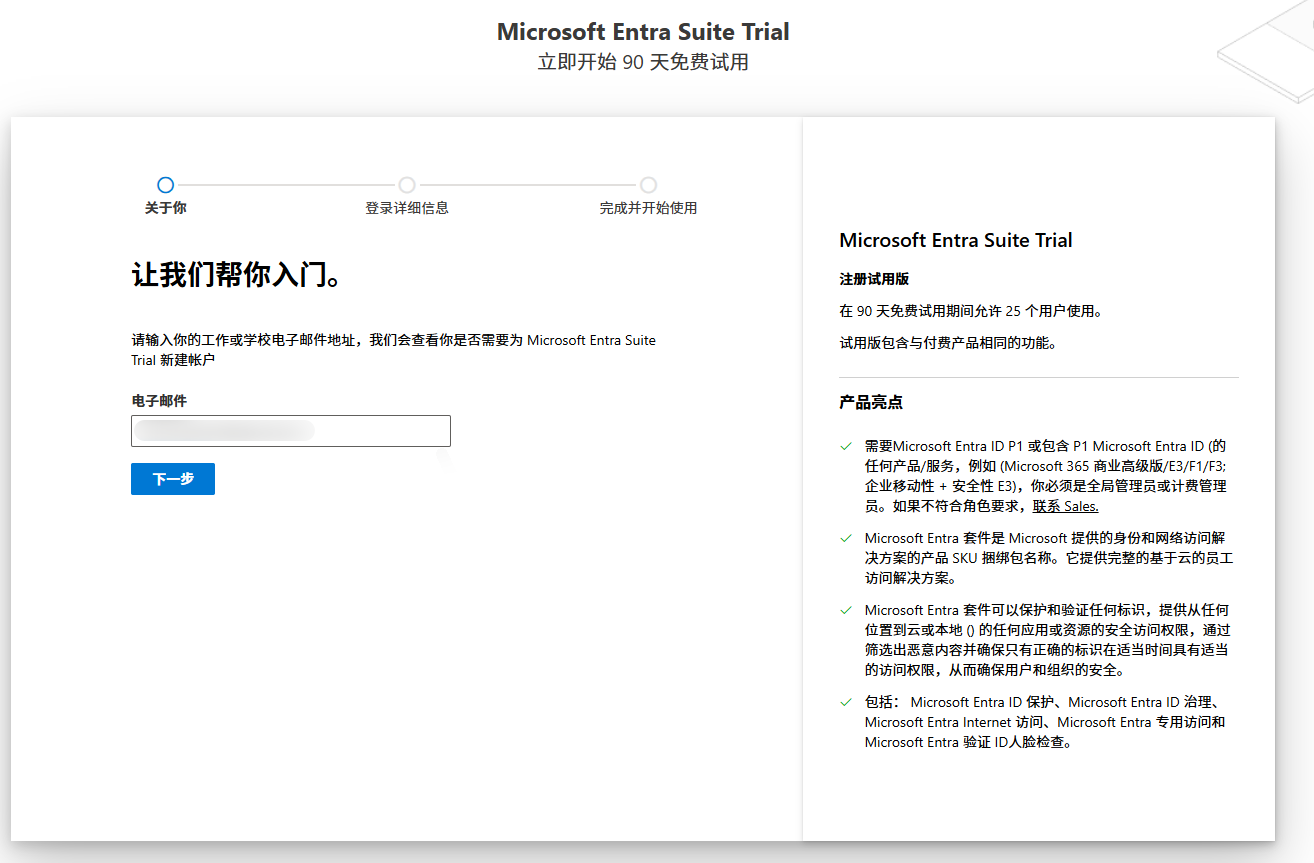Screen dimensions: 1314x863
Task: Focus the 电子邮件 input field
Action: [291, 431]
